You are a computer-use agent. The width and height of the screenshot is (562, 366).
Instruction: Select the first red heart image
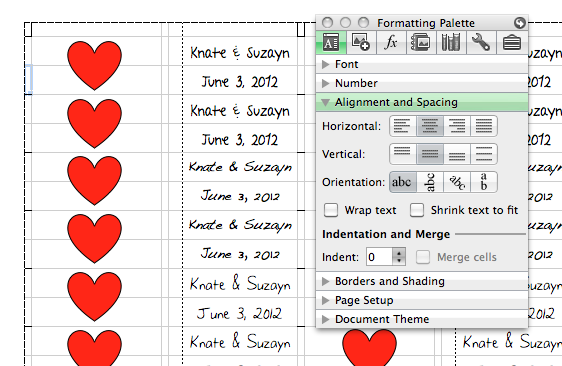[x=94, y=65]
